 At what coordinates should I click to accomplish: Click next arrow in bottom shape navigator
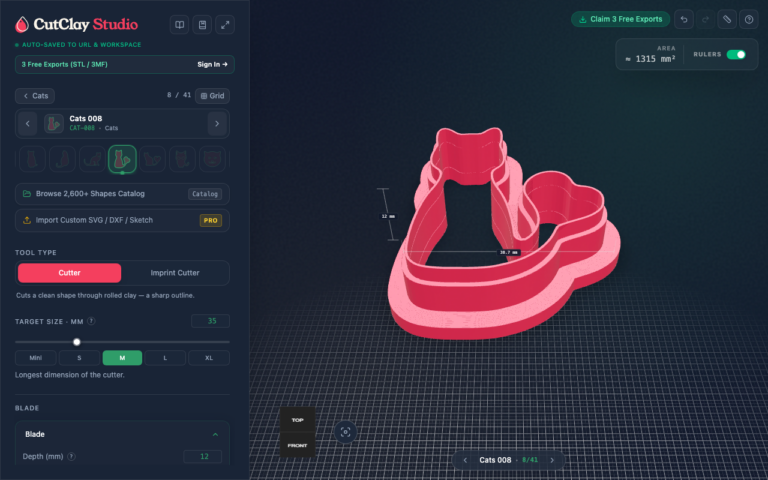552,460
